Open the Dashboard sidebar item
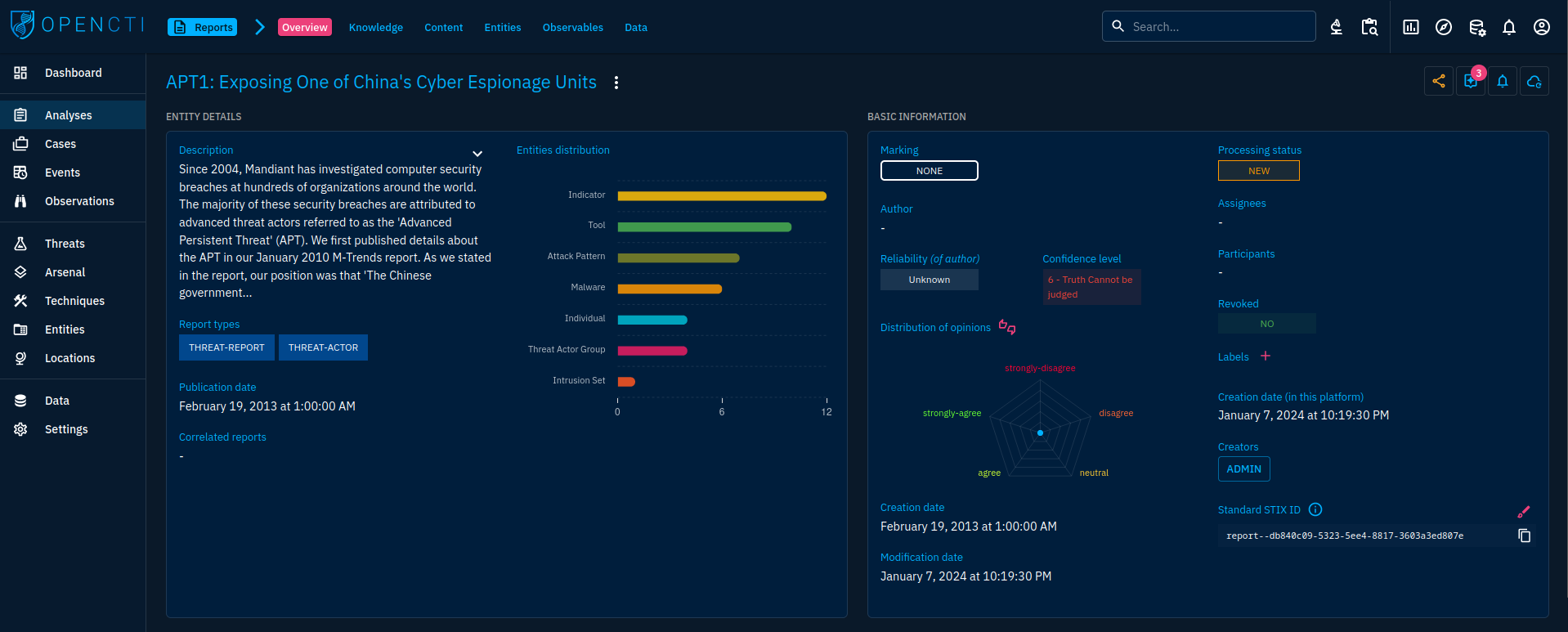 pyautogui.click(x=73, y=73)
